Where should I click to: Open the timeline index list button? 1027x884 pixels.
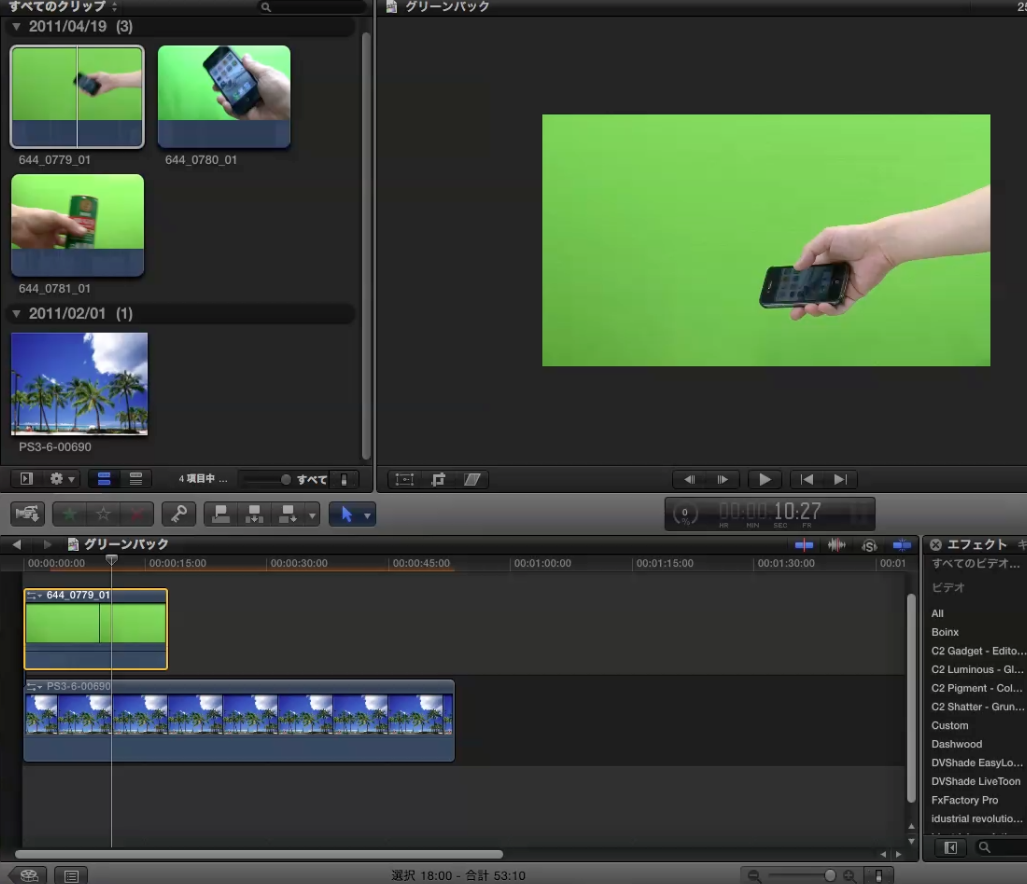pos(71,875)
